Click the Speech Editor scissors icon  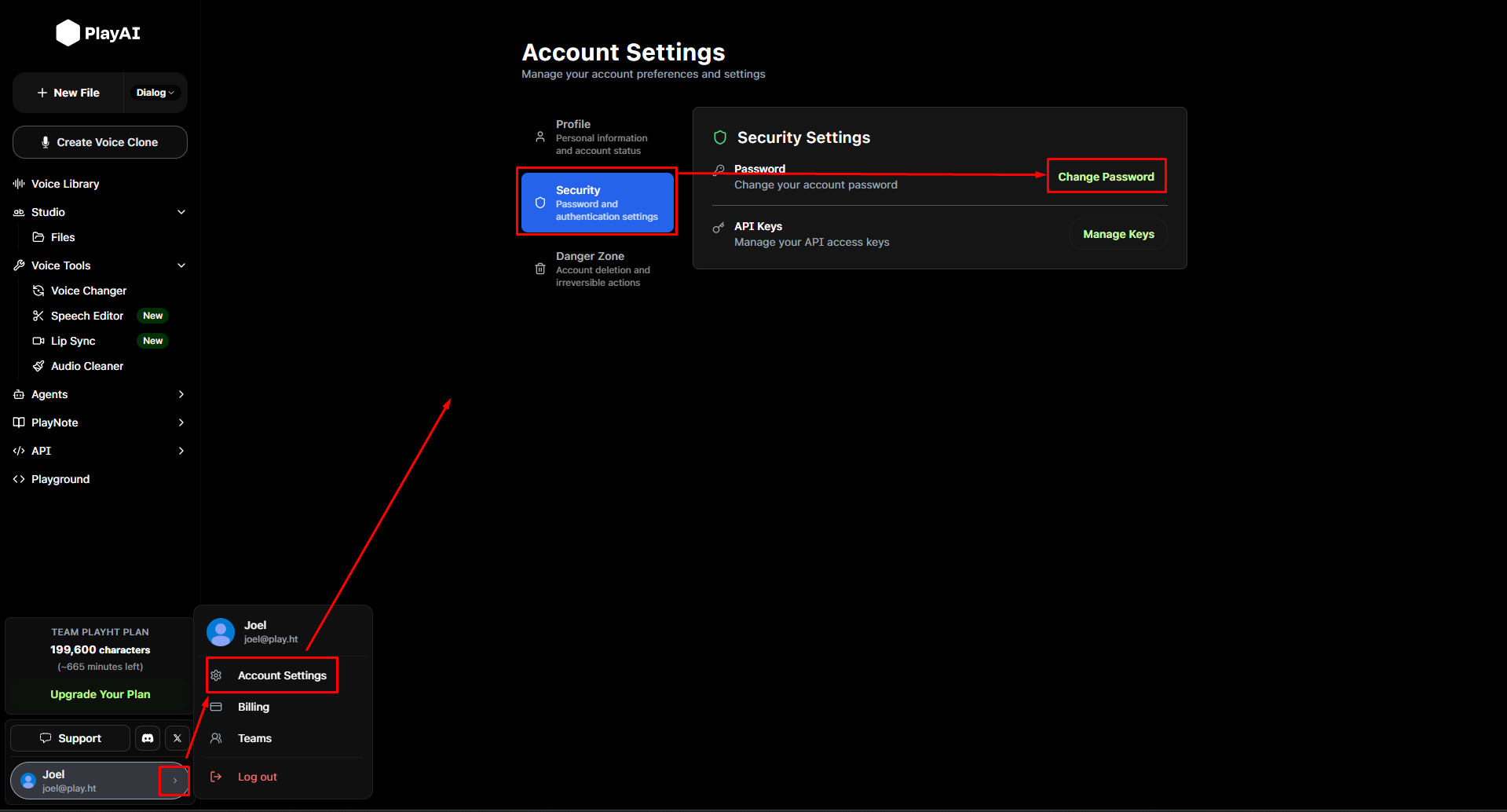point(38,316)
